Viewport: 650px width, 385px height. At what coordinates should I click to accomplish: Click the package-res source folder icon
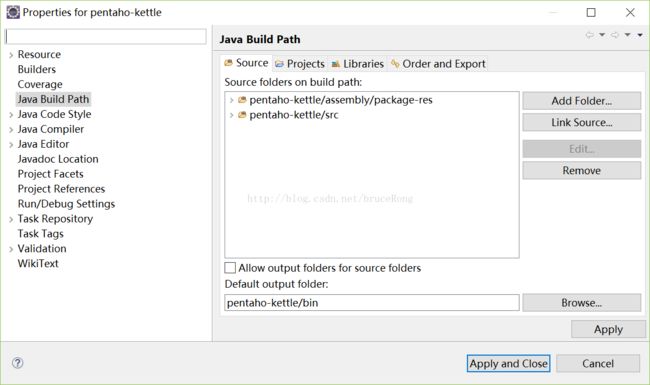point(242,100)
